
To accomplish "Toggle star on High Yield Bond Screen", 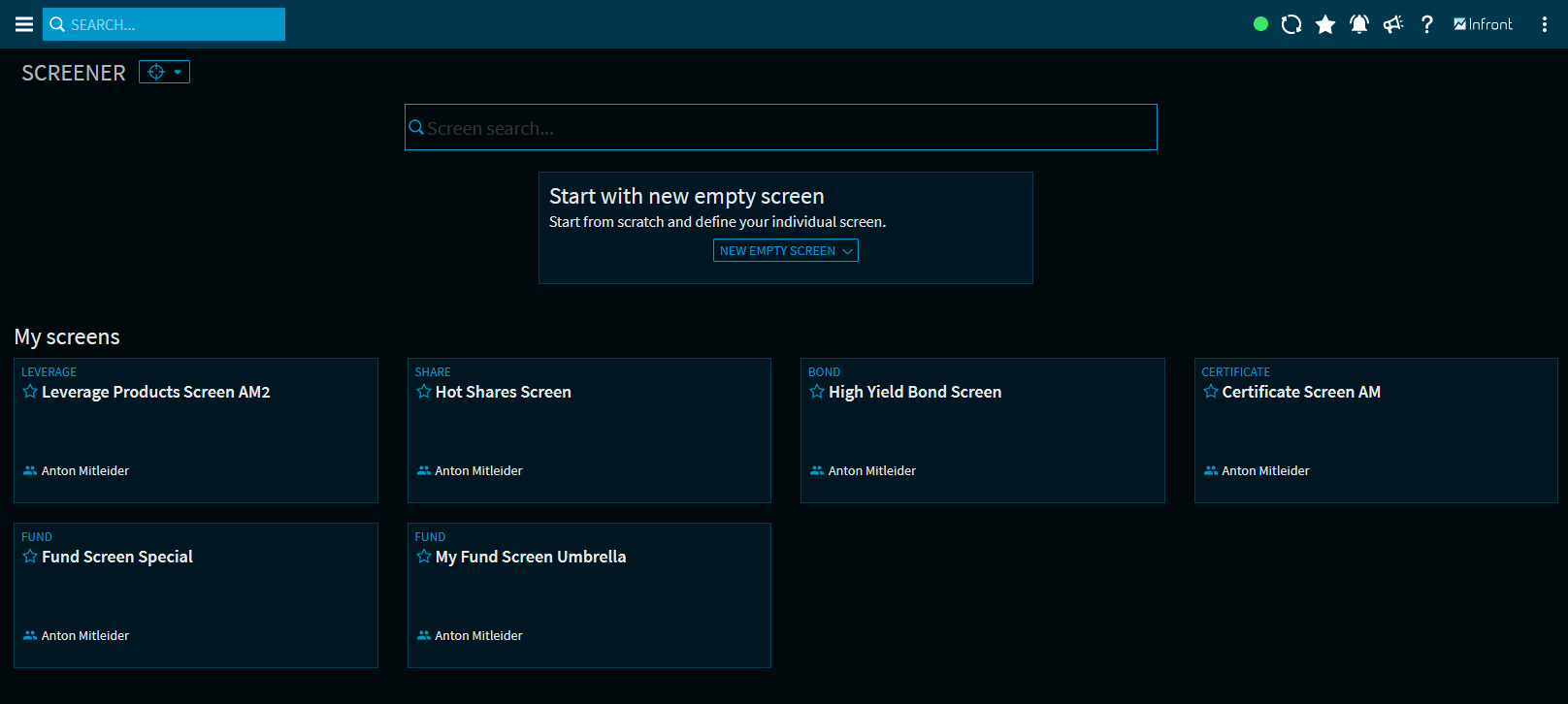I will [x=817, y=392].
